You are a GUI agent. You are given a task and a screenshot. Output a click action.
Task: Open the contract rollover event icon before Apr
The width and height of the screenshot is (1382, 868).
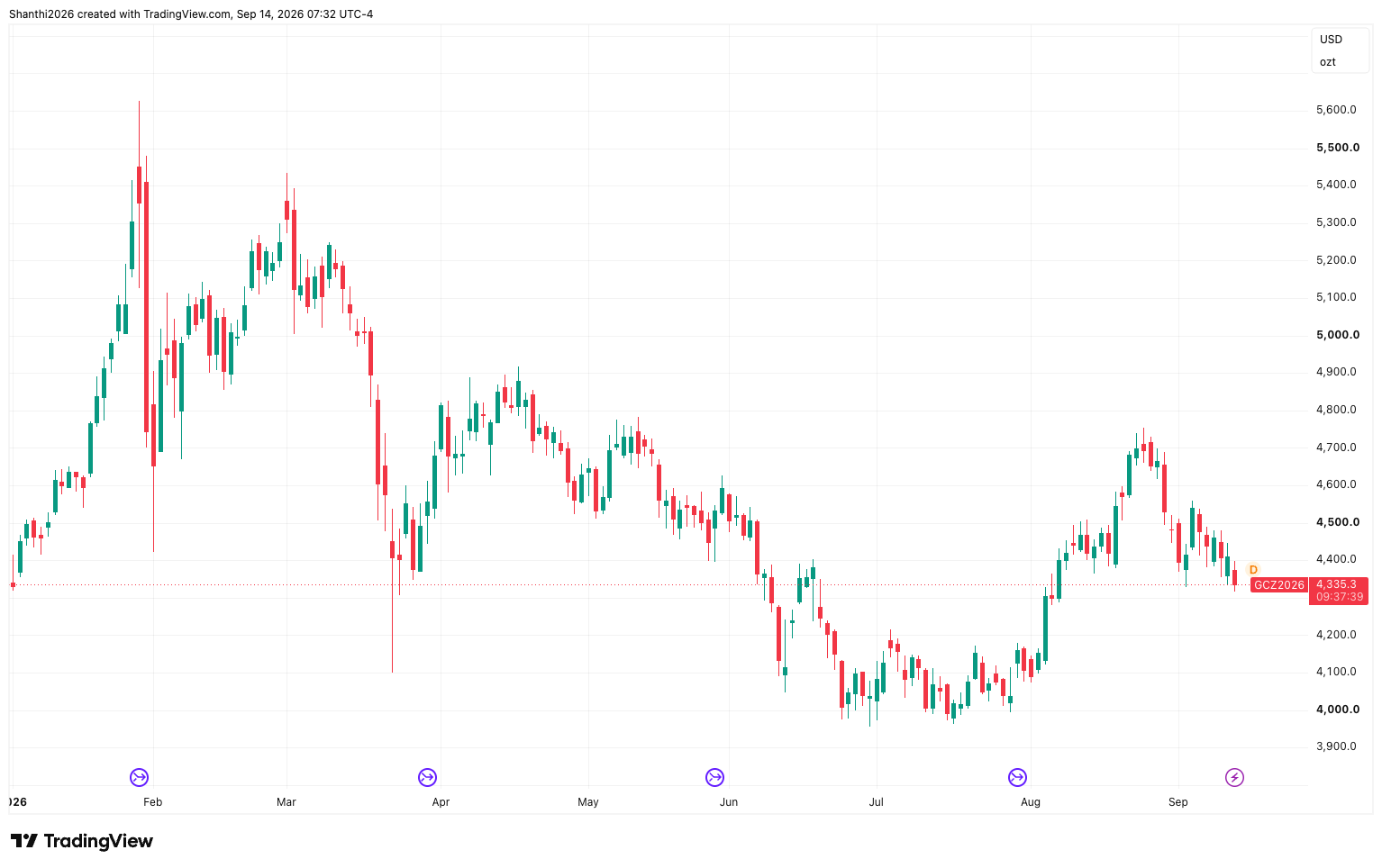click(x=427, y=777)
